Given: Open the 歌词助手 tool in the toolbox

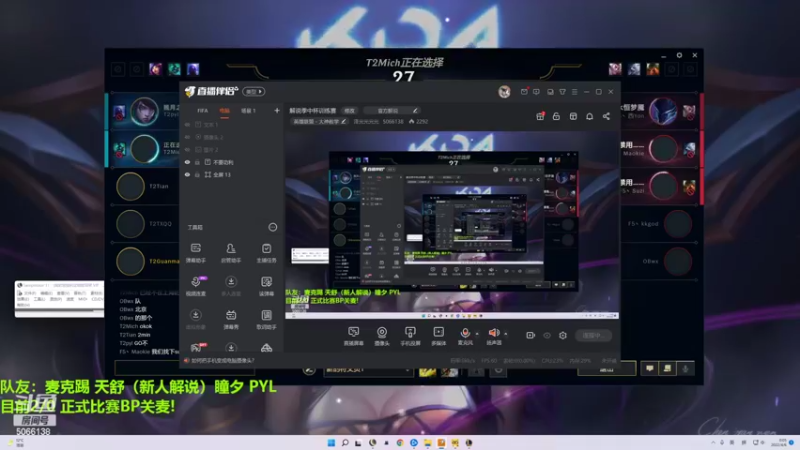Looking at the screenshot, I should [266, 319].
